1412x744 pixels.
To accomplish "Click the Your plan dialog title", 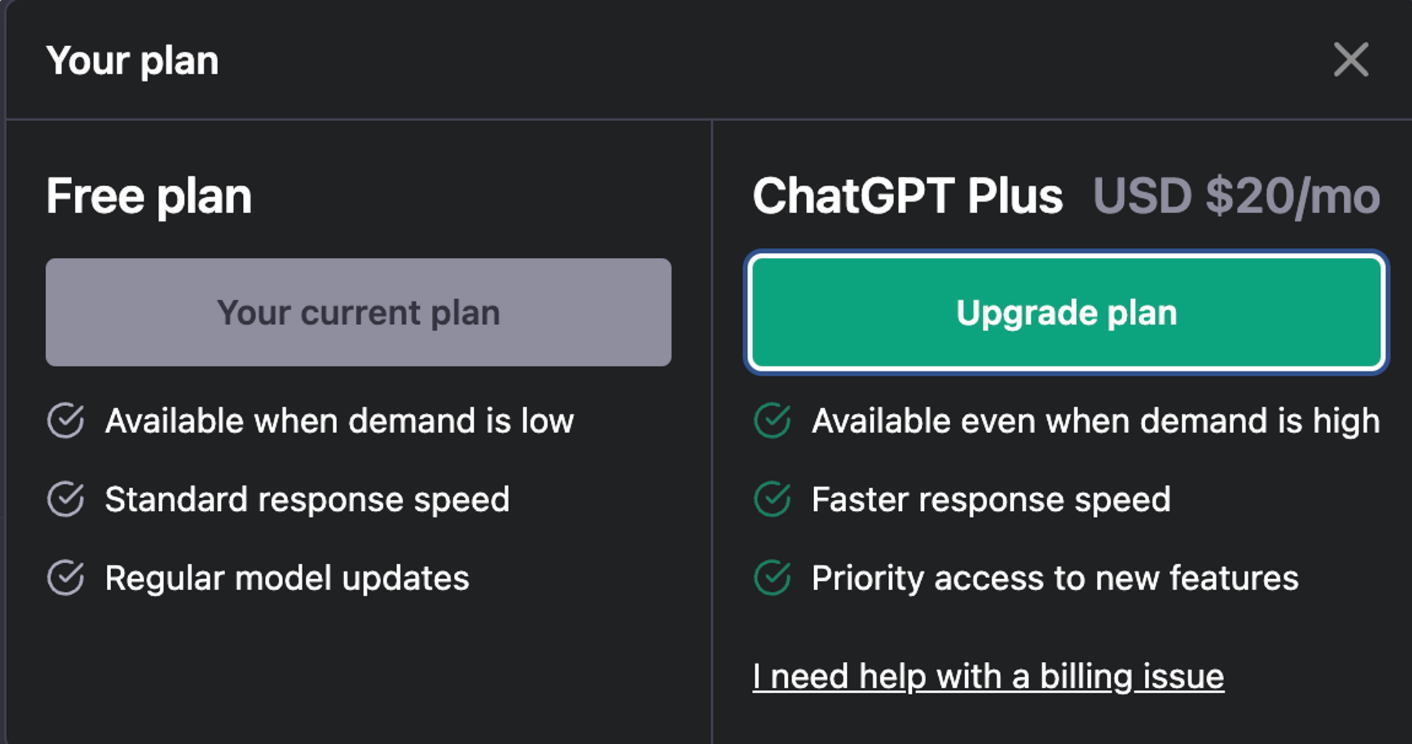I will 132,61.
